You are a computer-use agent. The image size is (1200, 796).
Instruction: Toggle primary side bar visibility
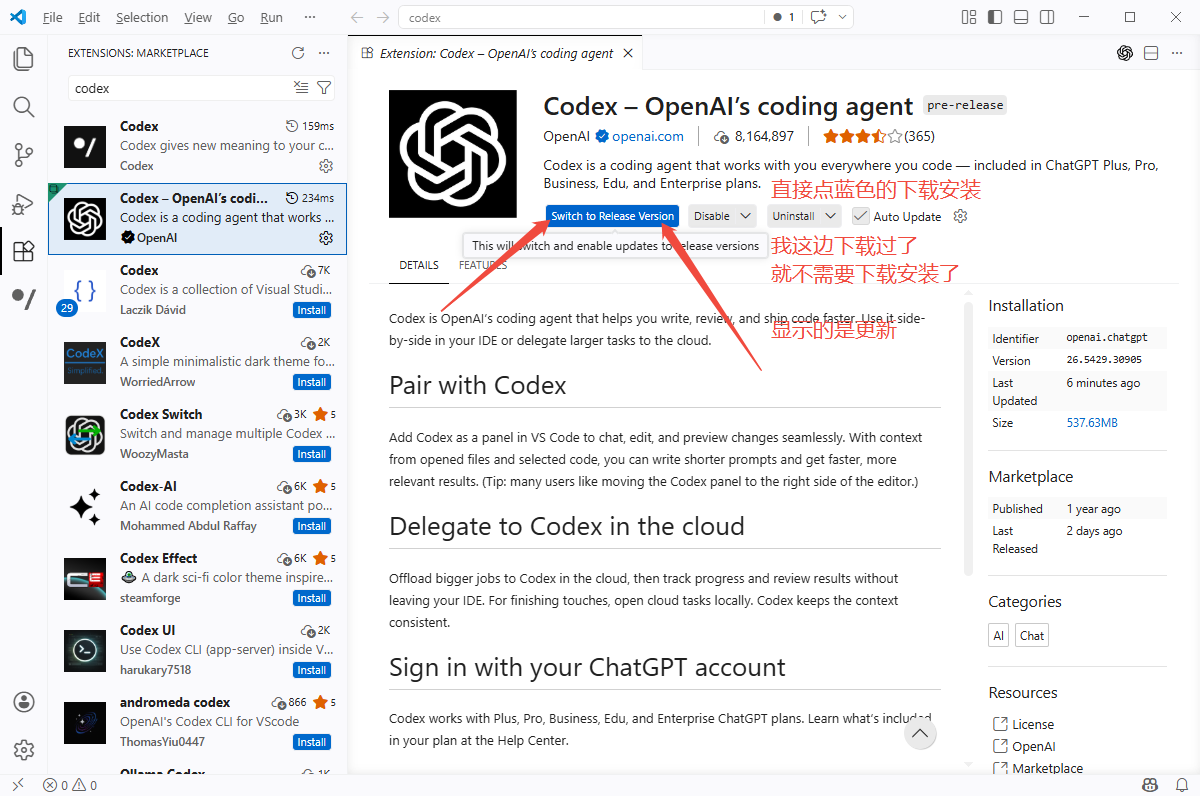(995, 17)
